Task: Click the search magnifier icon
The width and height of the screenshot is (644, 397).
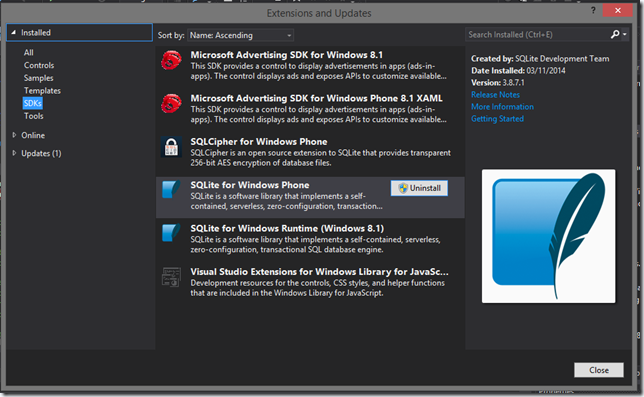Action: [x=615, y=34]
